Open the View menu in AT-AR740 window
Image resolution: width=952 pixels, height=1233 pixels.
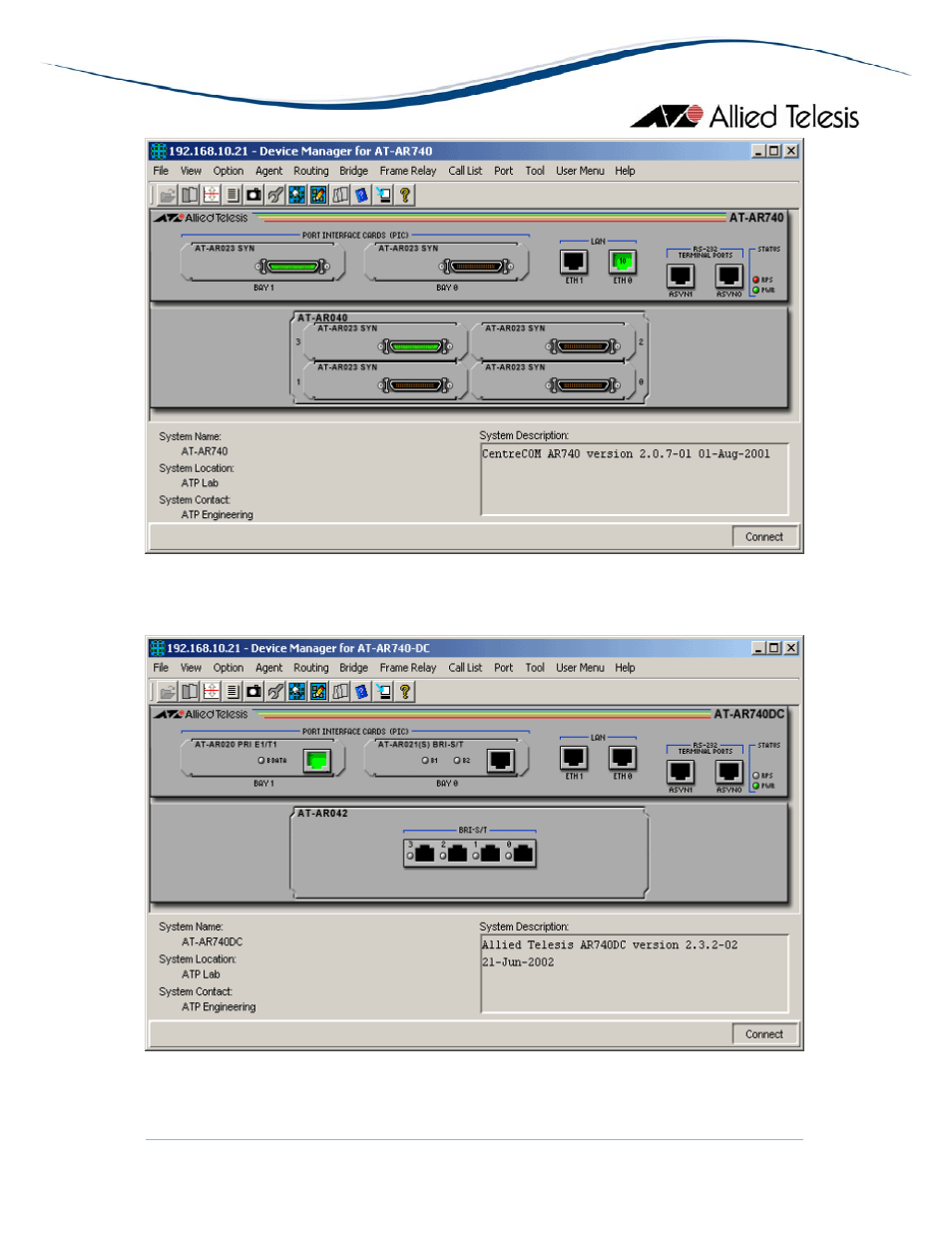tap(191, 171)
